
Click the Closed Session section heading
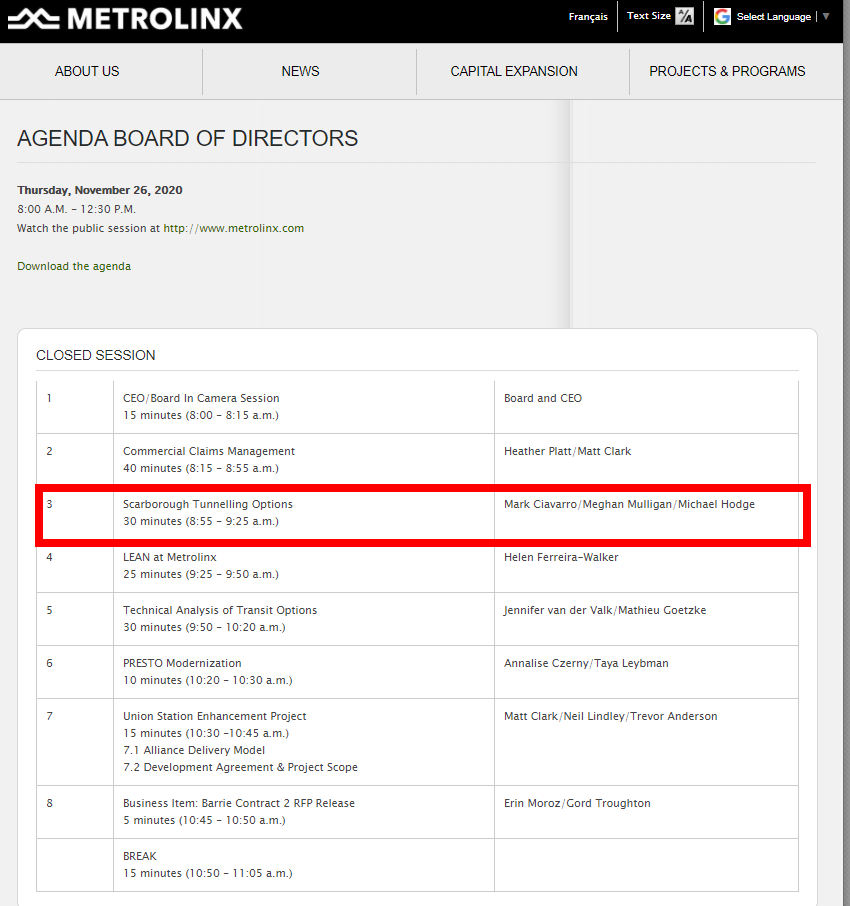click(x=96, y=355)
